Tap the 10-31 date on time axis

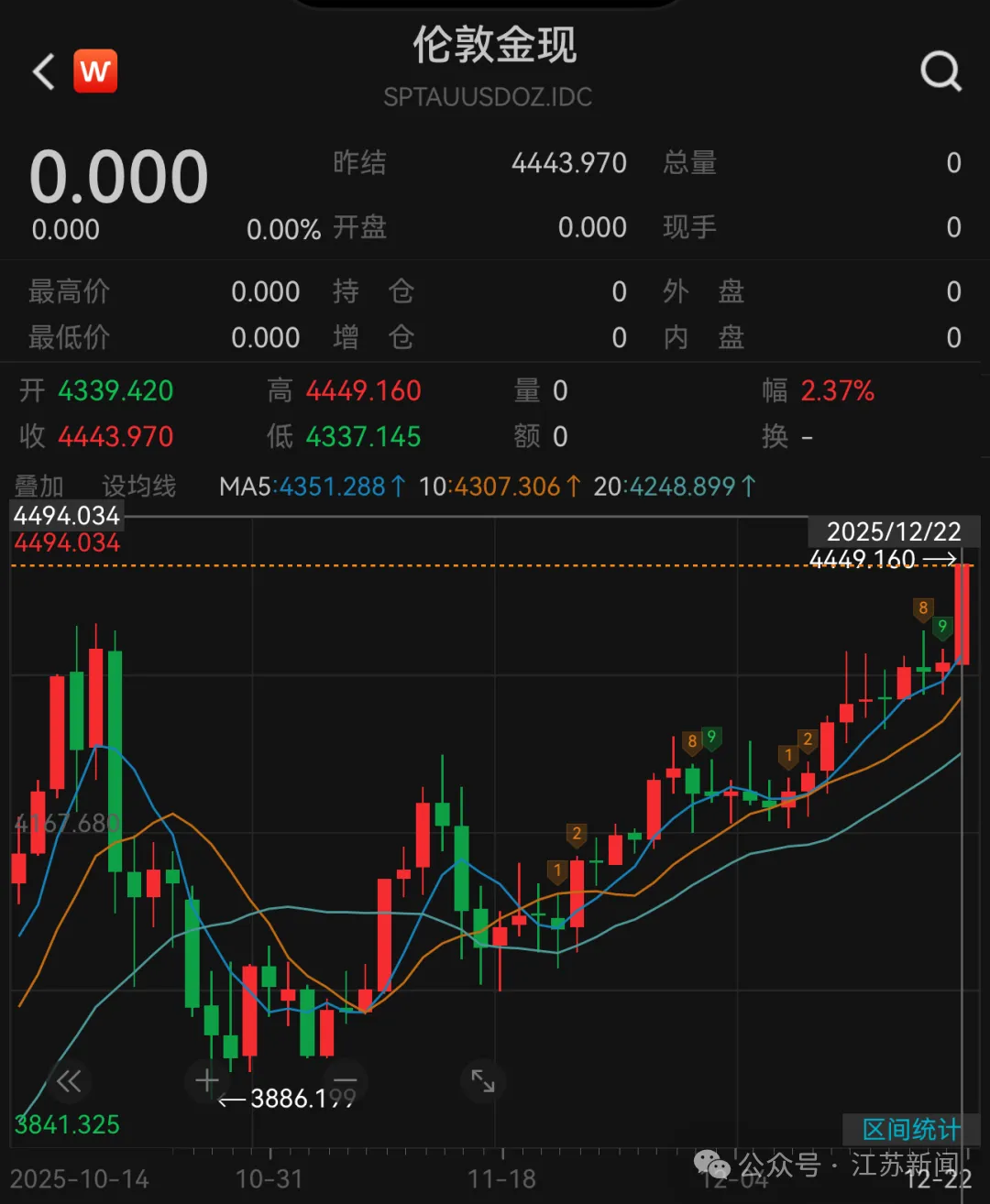[269, 1178]
